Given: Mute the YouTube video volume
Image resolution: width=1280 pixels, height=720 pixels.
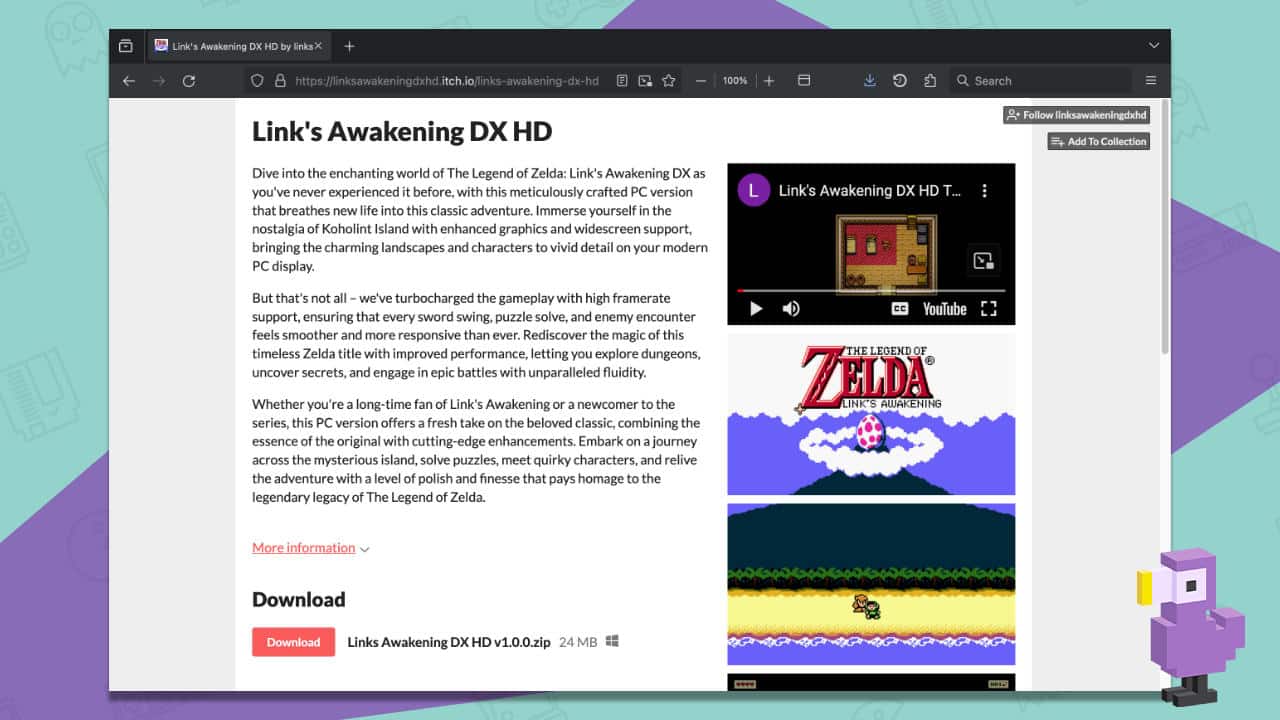Looking at the screenshot, I should [791, 309].
